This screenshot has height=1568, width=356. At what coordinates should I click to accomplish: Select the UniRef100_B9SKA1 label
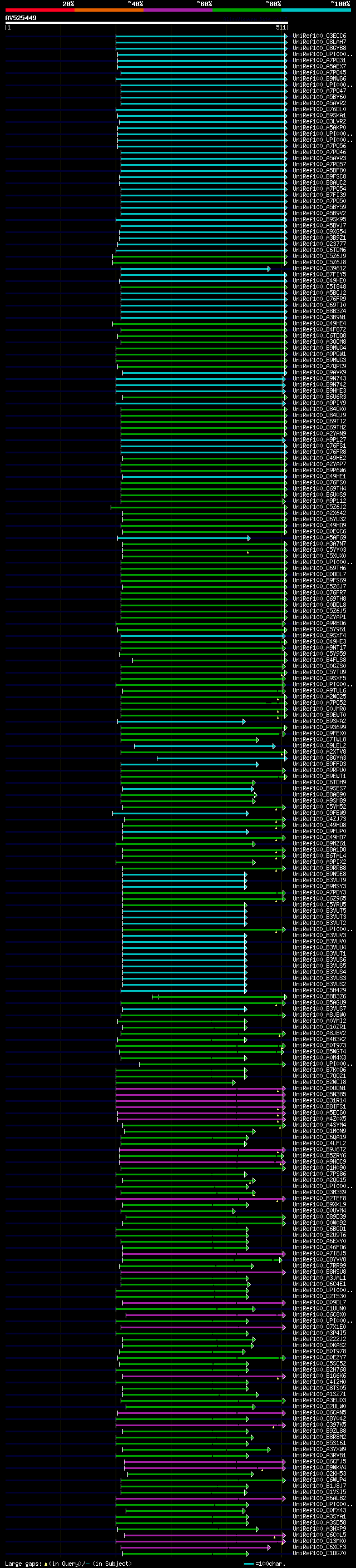point(319,116)
